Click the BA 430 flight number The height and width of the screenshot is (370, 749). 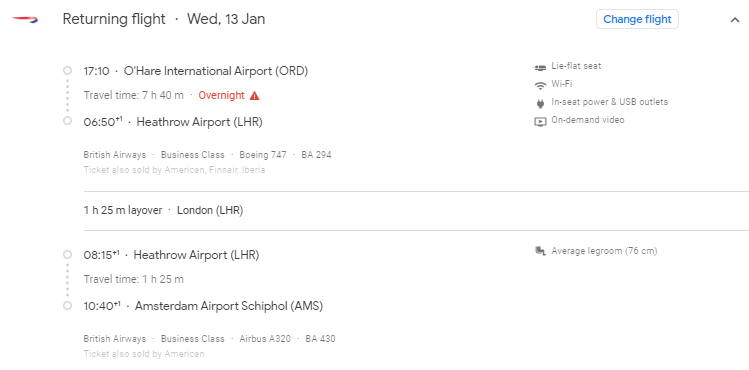pos(321,339)
